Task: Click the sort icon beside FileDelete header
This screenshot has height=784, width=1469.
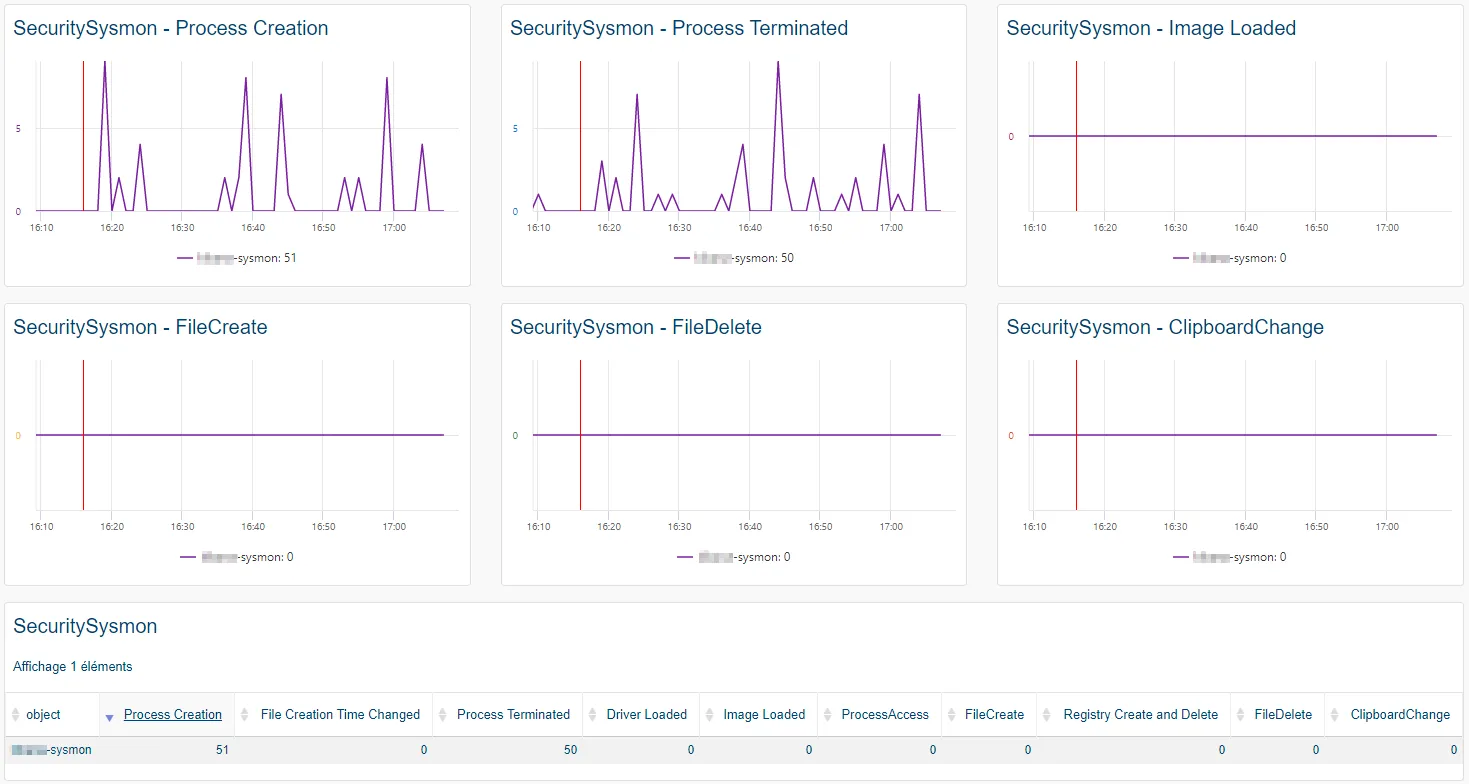Action: pos(1241,714)
